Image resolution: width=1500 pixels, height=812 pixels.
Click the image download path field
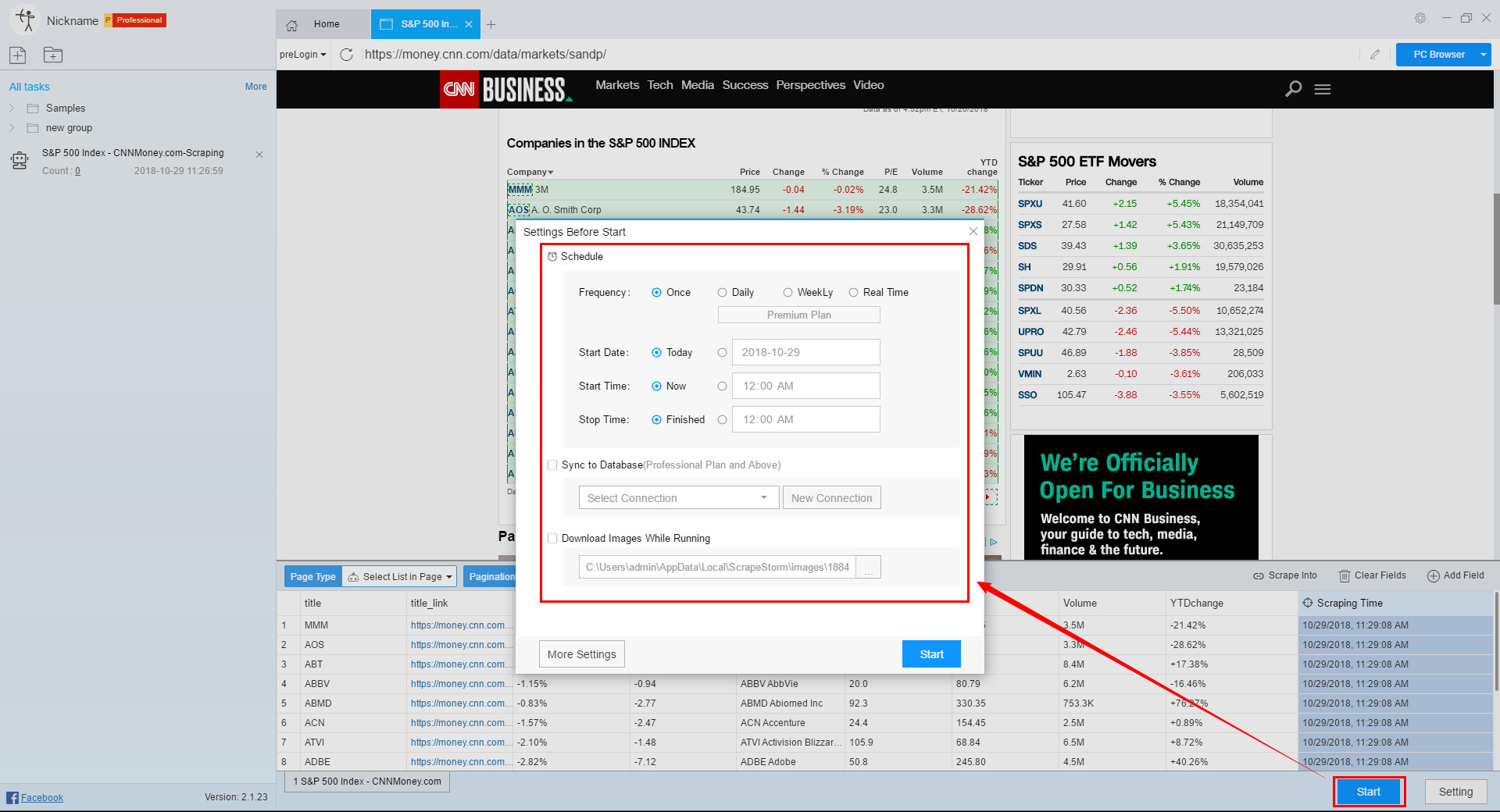click(x=717, y=568)
